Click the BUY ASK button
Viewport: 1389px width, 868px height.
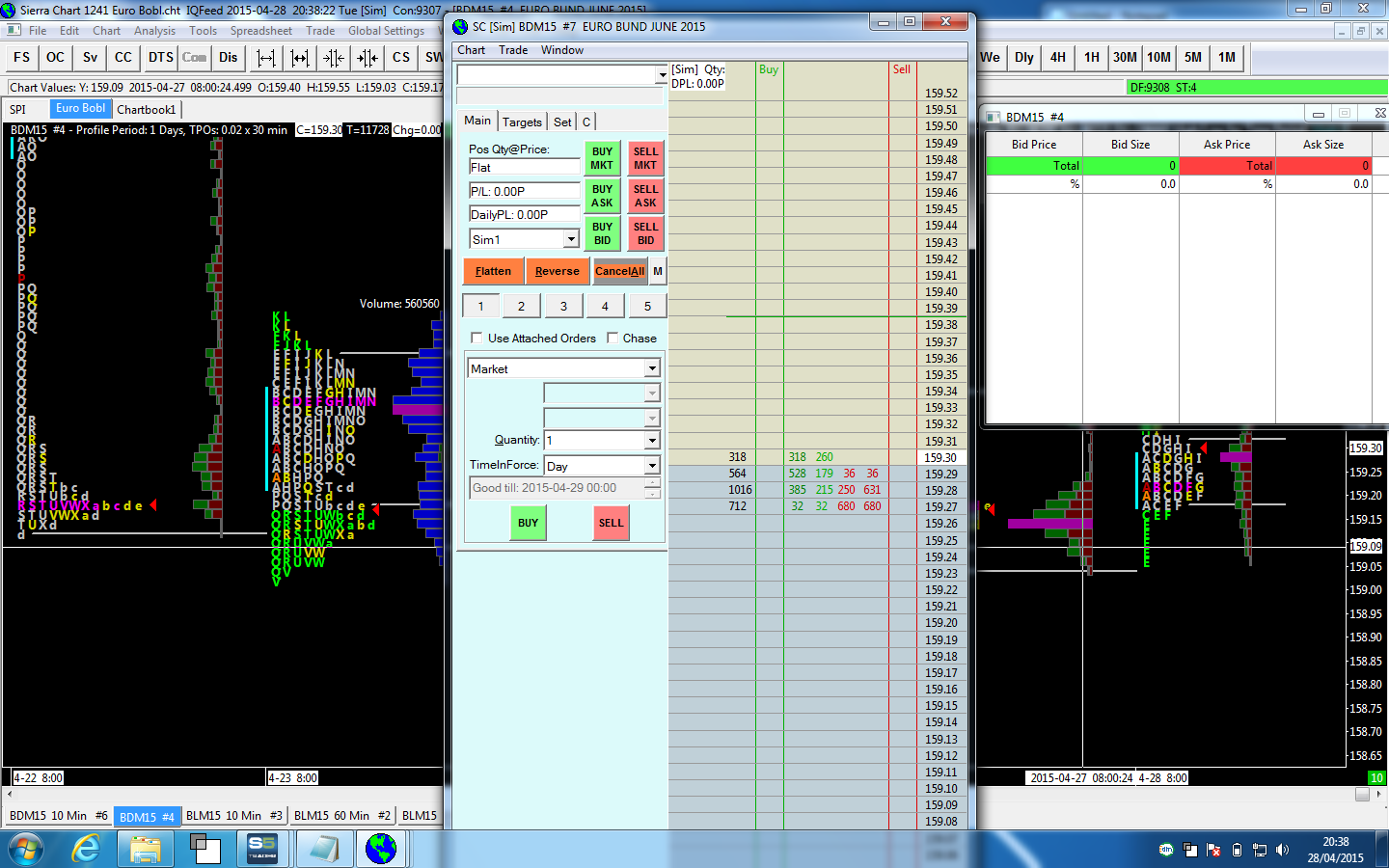click(602, 196)
